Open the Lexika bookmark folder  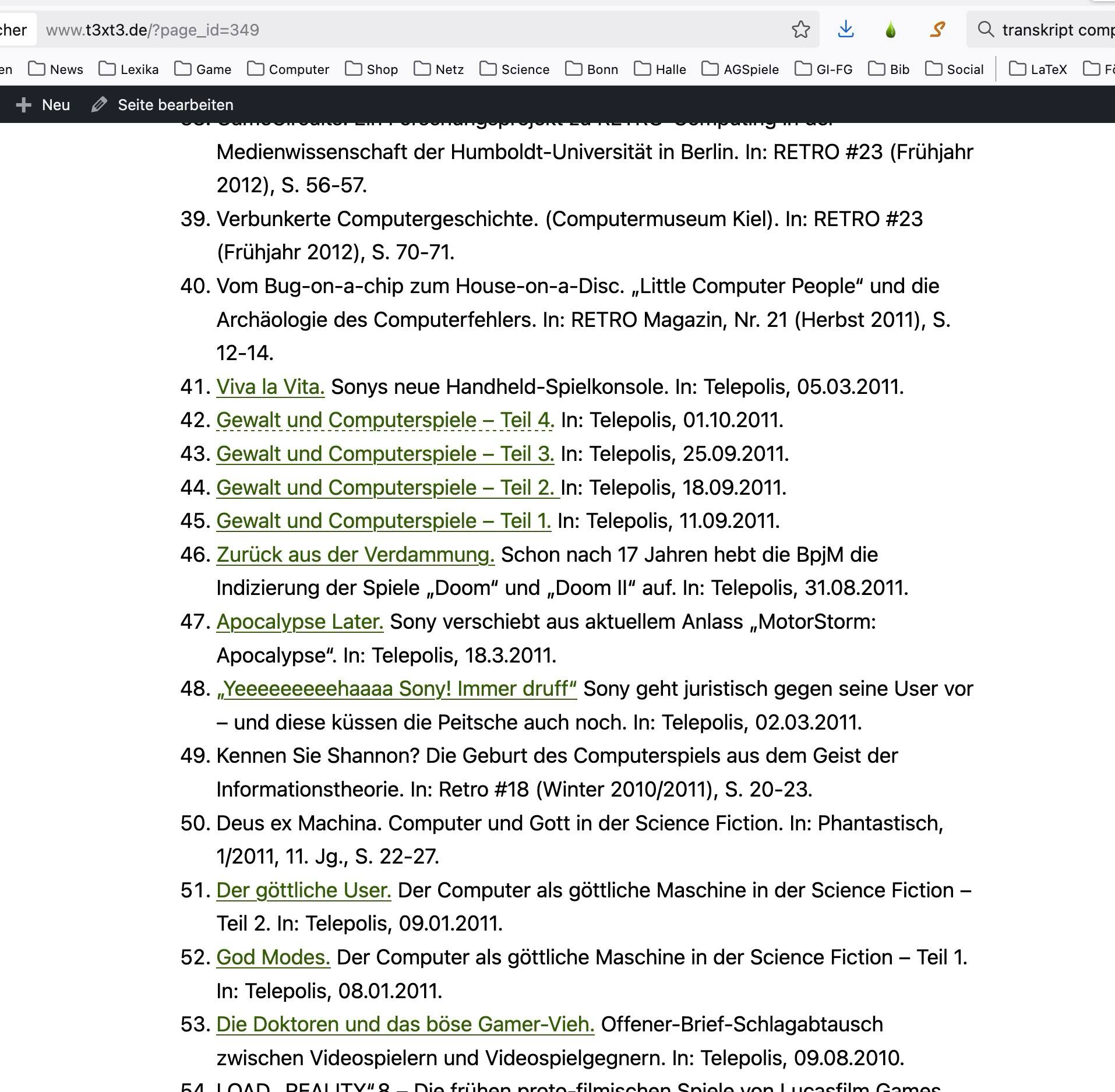pyautogui.click(x=129, y=69)
